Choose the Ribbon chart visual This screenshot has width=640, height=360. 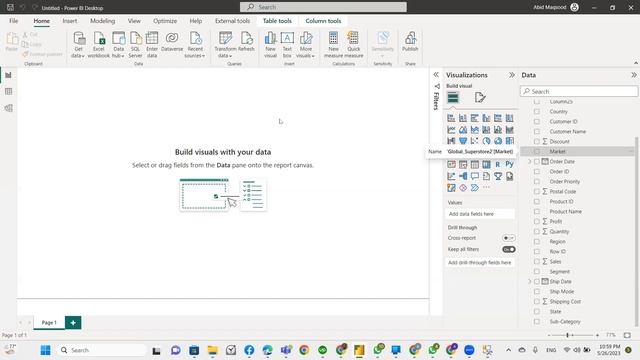click(x=509, y=129)
